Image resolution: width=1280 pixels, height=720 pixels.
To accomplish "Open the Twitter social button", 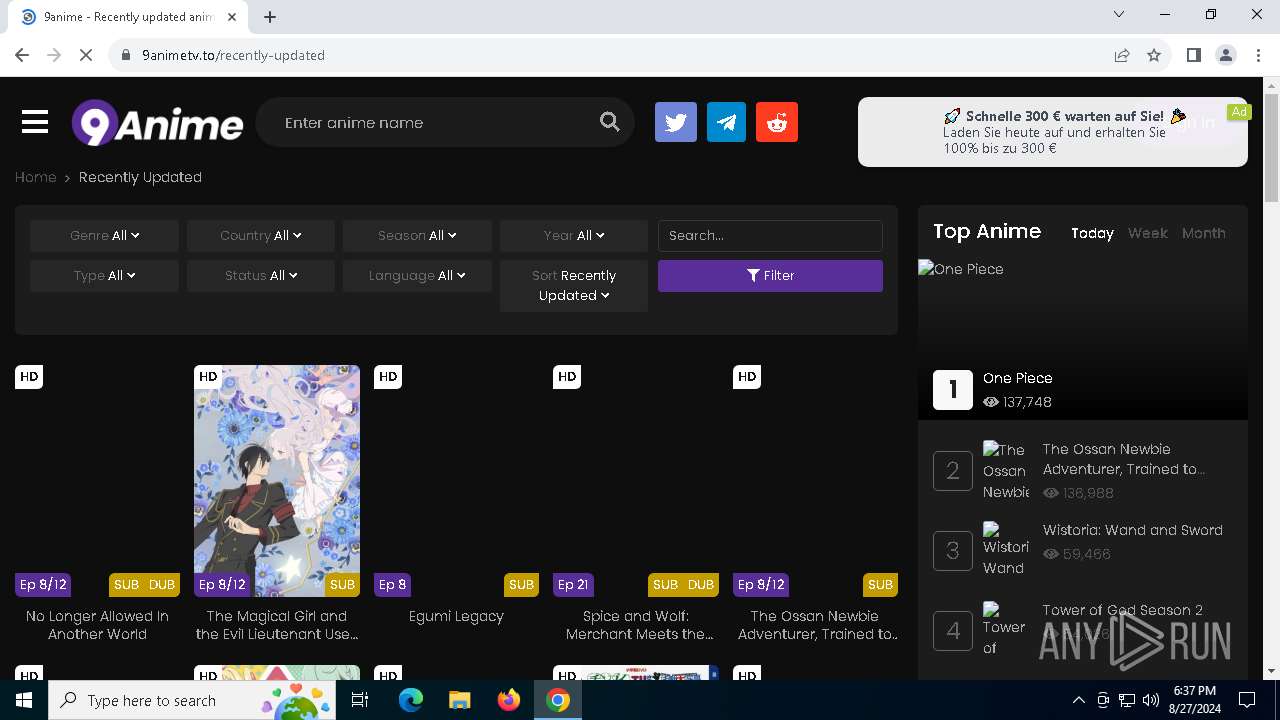I will (x=676, y=122).
